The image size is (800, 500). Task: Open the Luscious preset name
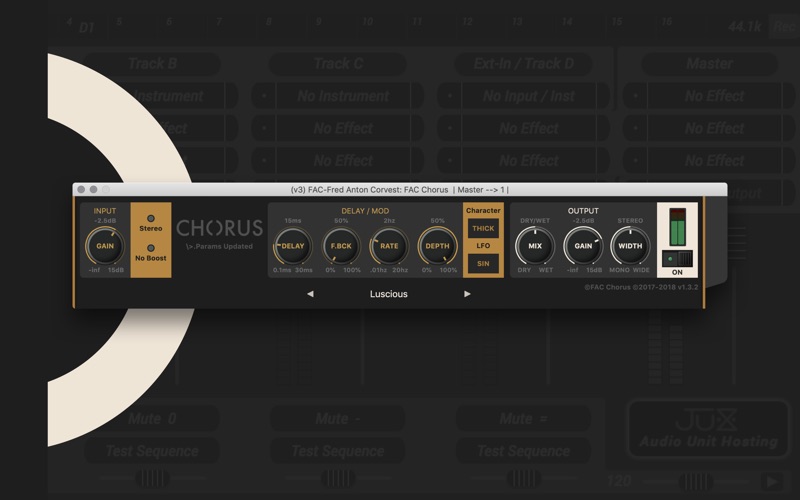389,294
